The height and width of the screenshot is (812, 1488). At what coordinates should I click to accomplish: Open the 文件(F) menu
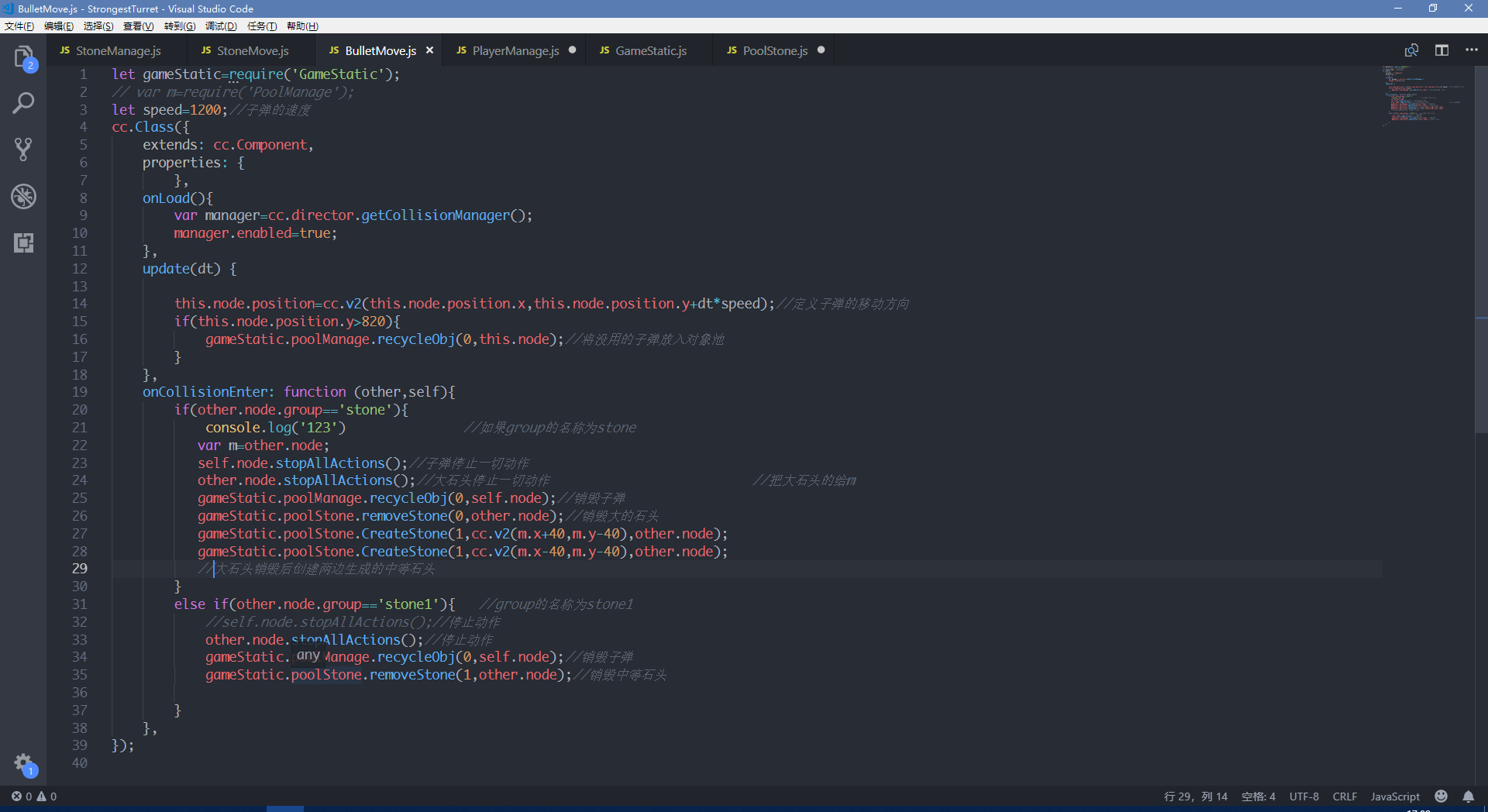(19, 26)
